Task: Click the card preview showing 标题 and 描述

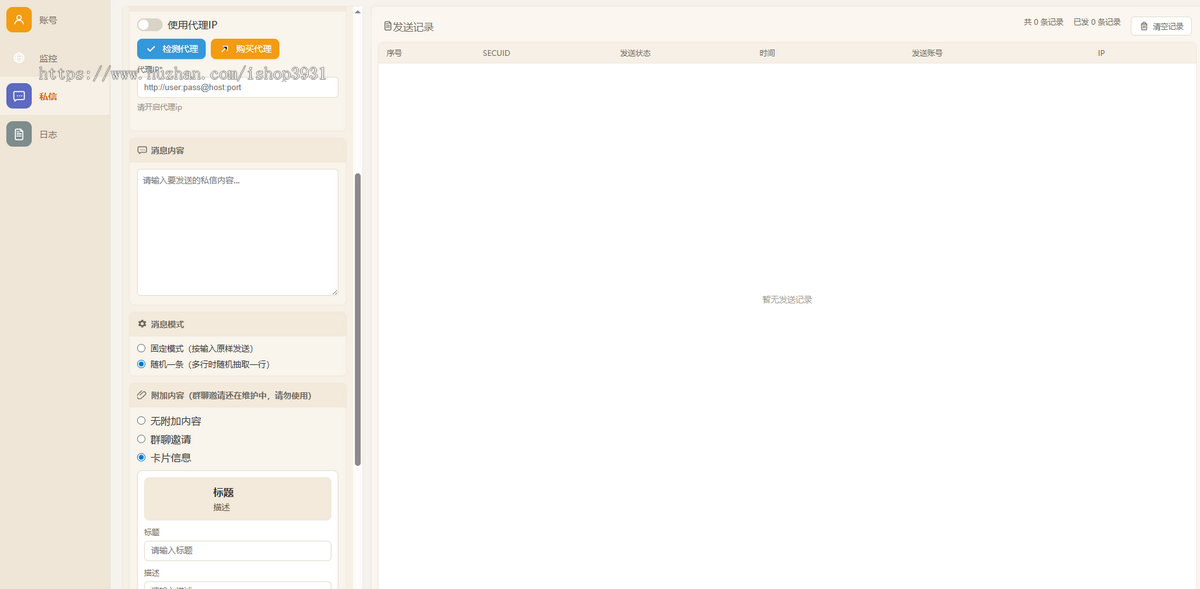Action: click(x=237, y=499)
